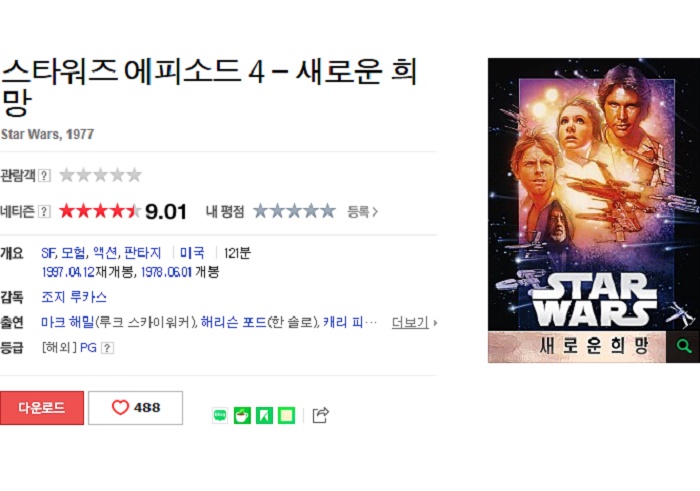Open director 조지 루카스 link
This screenshot has width=700, height=491.
pos(74,297)
